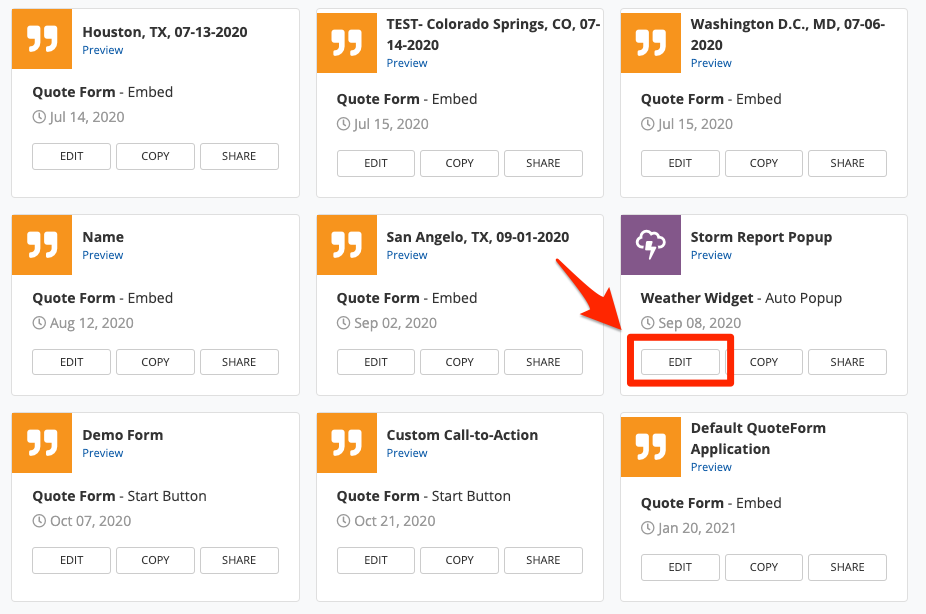The image size is (926, 614).
Task: Click the Custom Call-to-Action quote icon
Action: point(346,443)
